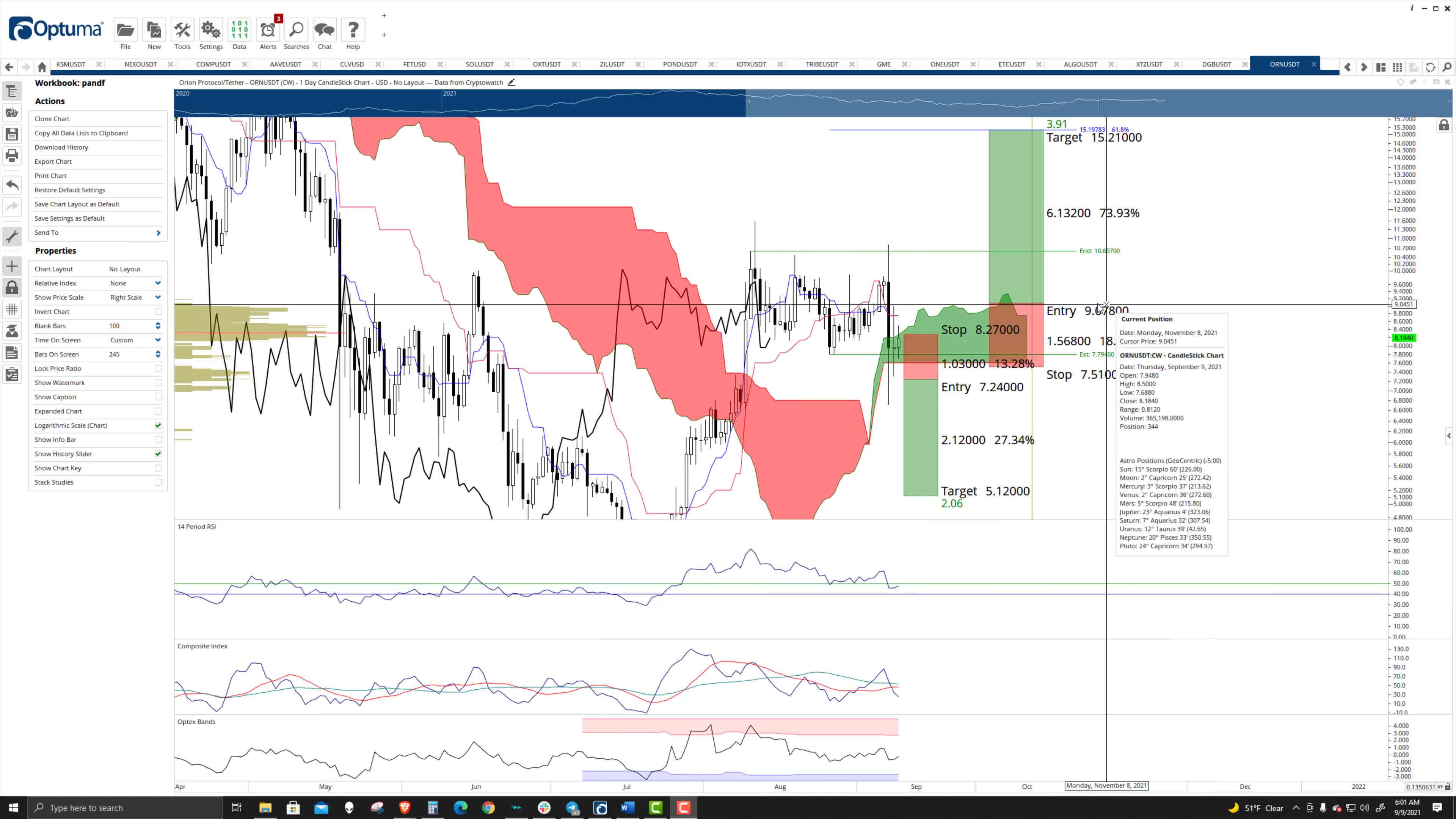Toggle the Show History Slider checkbox

(x=158, y=454)
